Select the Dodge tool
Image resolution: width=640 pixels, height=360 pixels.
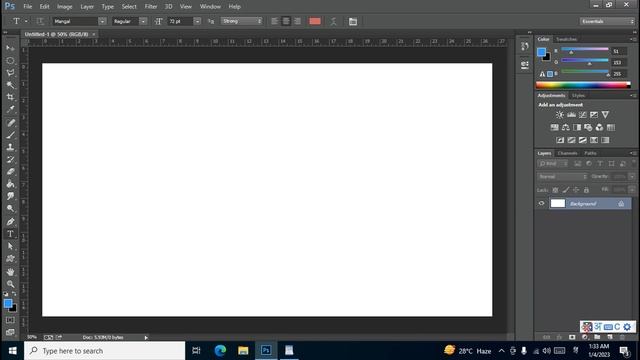[x=10, y=209]
